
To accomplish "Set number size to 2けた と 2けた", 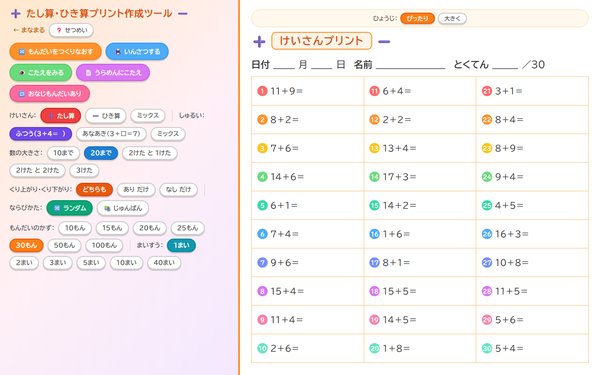I will pos(38,171).
